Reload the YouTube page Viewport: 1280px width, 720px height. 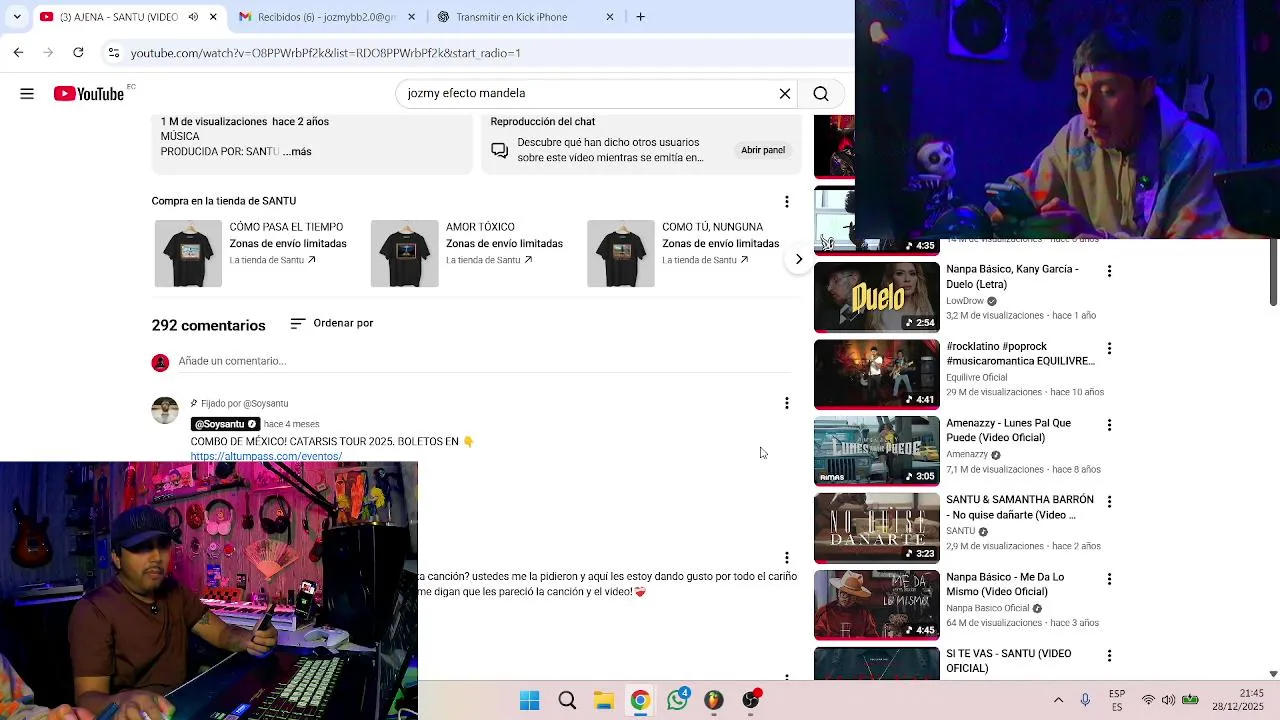[78, 52]
